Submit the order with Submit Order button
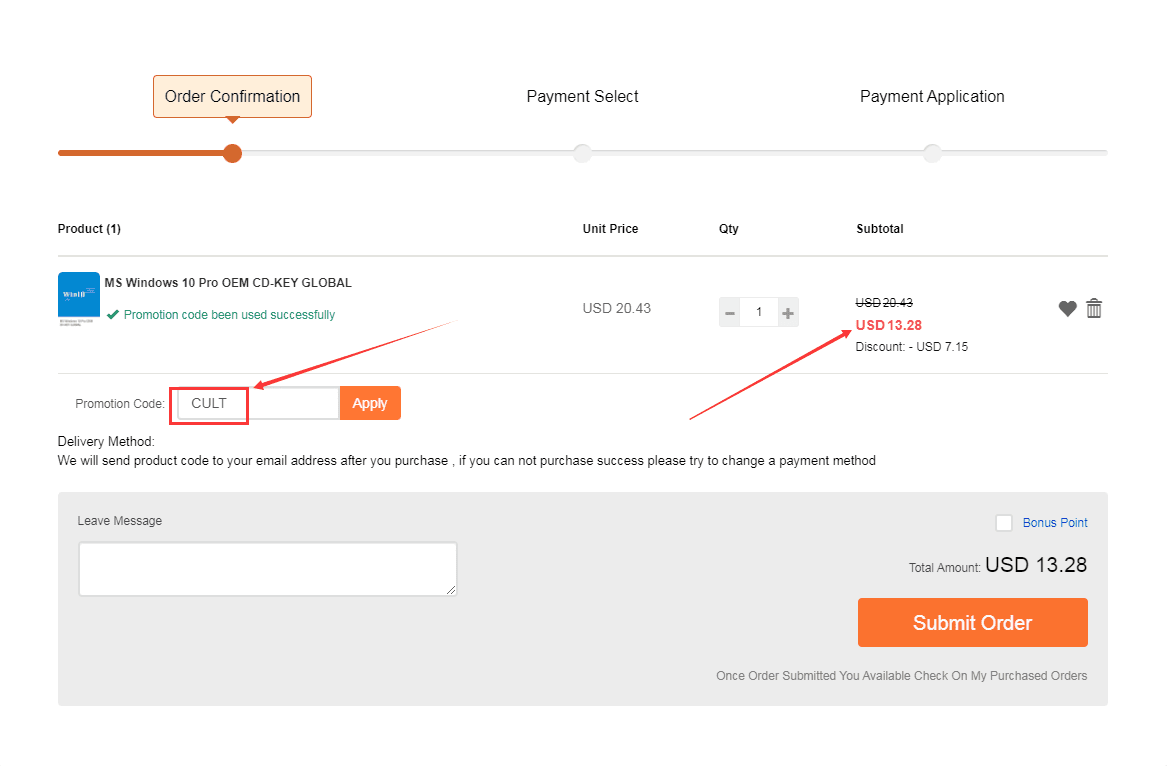 972,622
